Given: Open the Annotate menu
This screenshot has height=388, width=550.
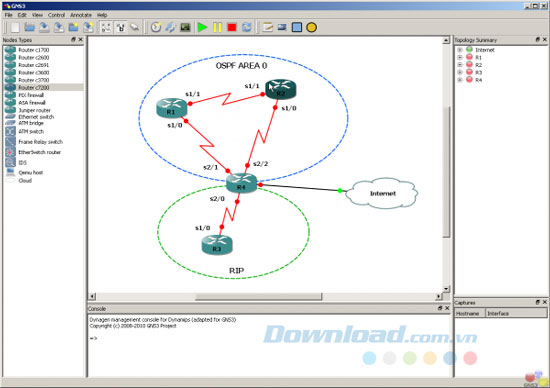Looking at the screenshot, I should (x=81, y=15).
